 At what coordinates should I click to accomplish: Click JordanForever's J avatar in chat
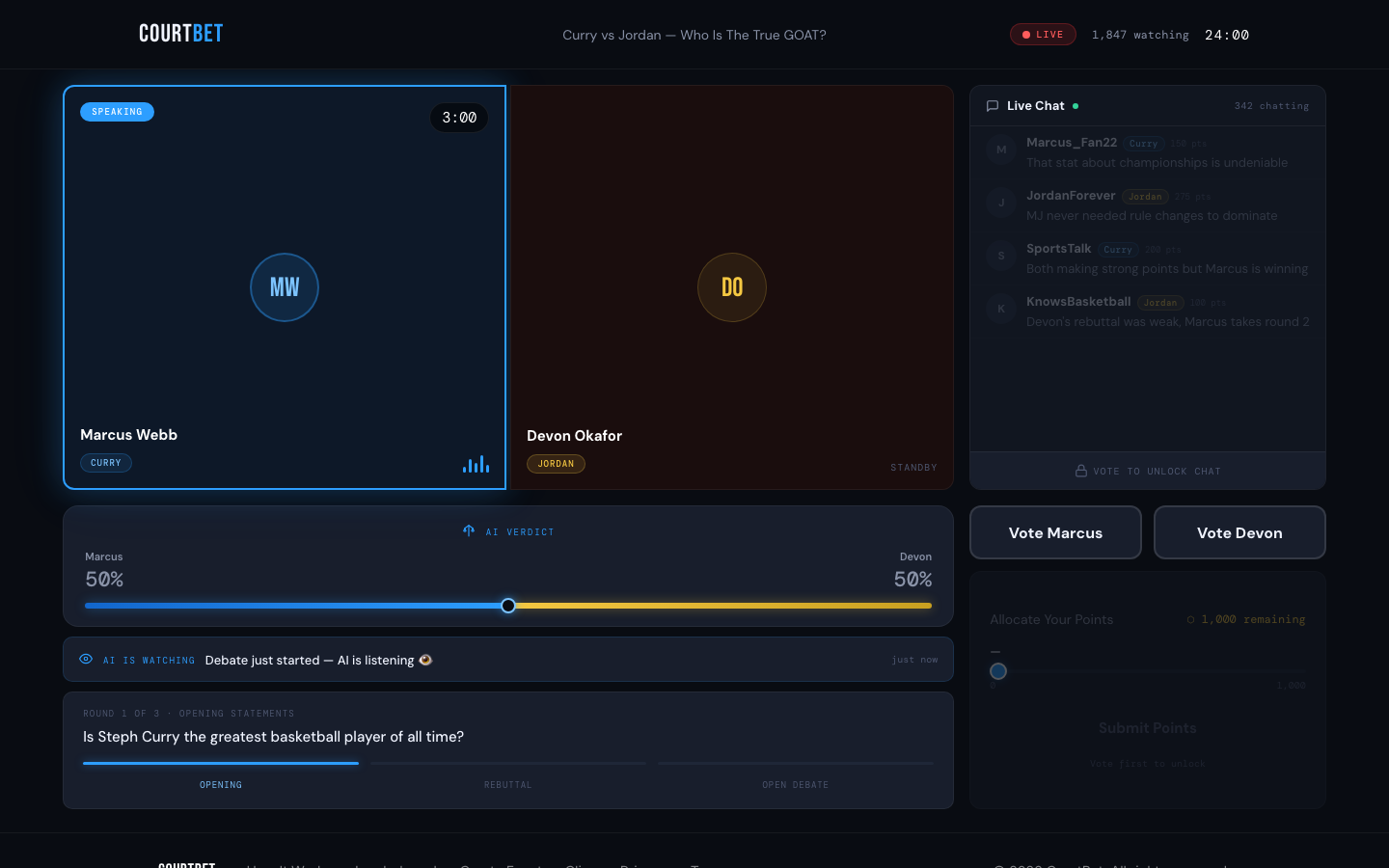click(1001, 203)
